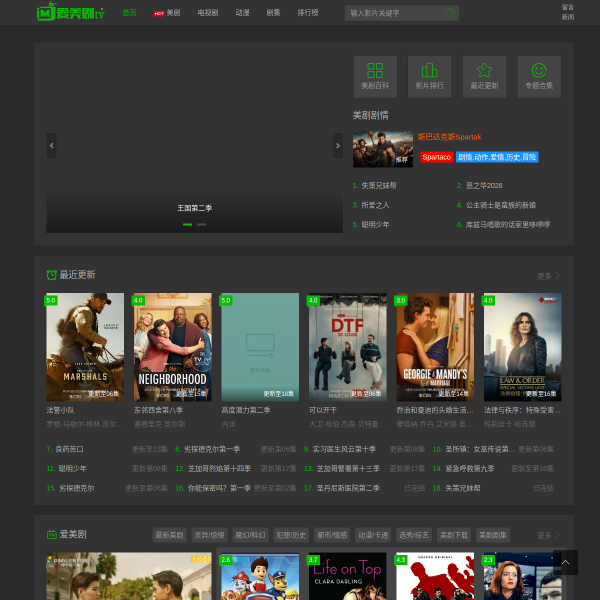Expand 更多 in the 爱美剧 section
Image resolution: width=600 pixels, height=600 pixels.
pos(548,535)
